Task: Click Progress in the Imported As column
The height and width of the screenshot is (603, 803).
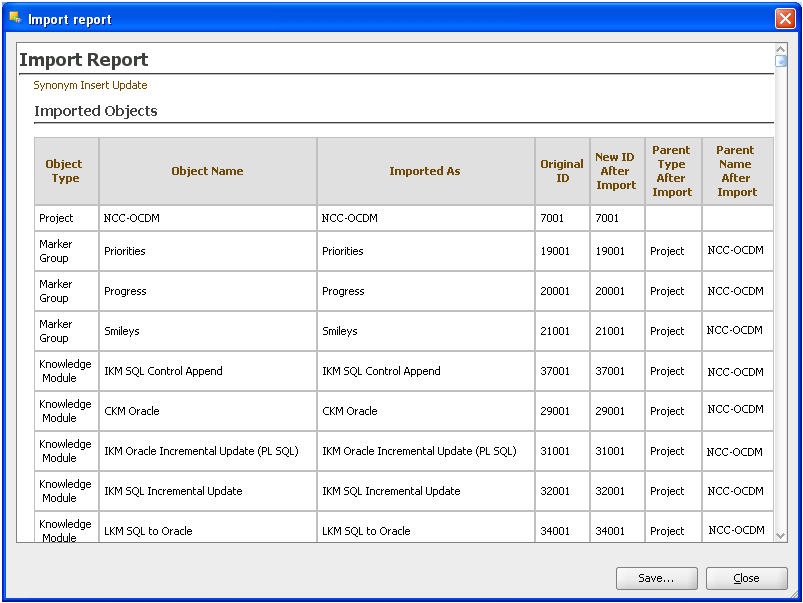Action: coord(343,291)
